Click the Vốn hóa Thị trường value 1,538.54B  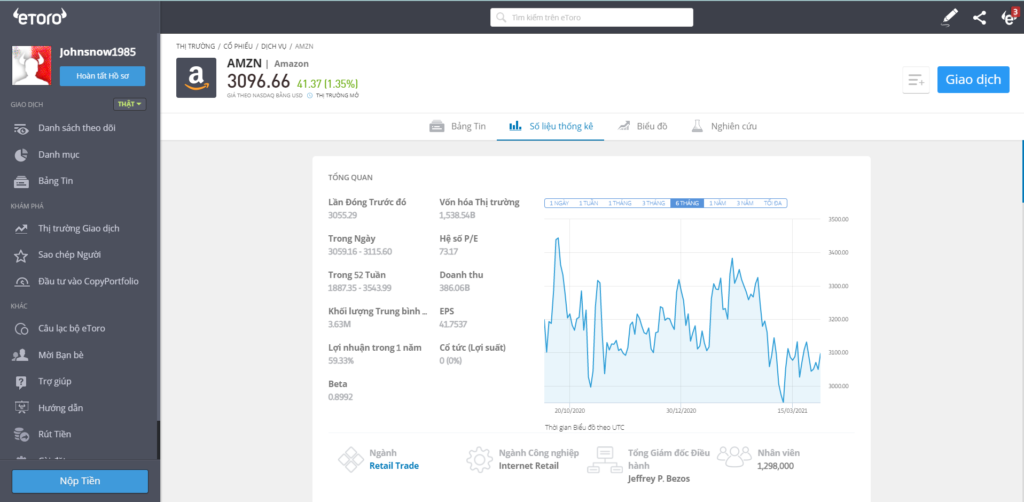[457, 215]
